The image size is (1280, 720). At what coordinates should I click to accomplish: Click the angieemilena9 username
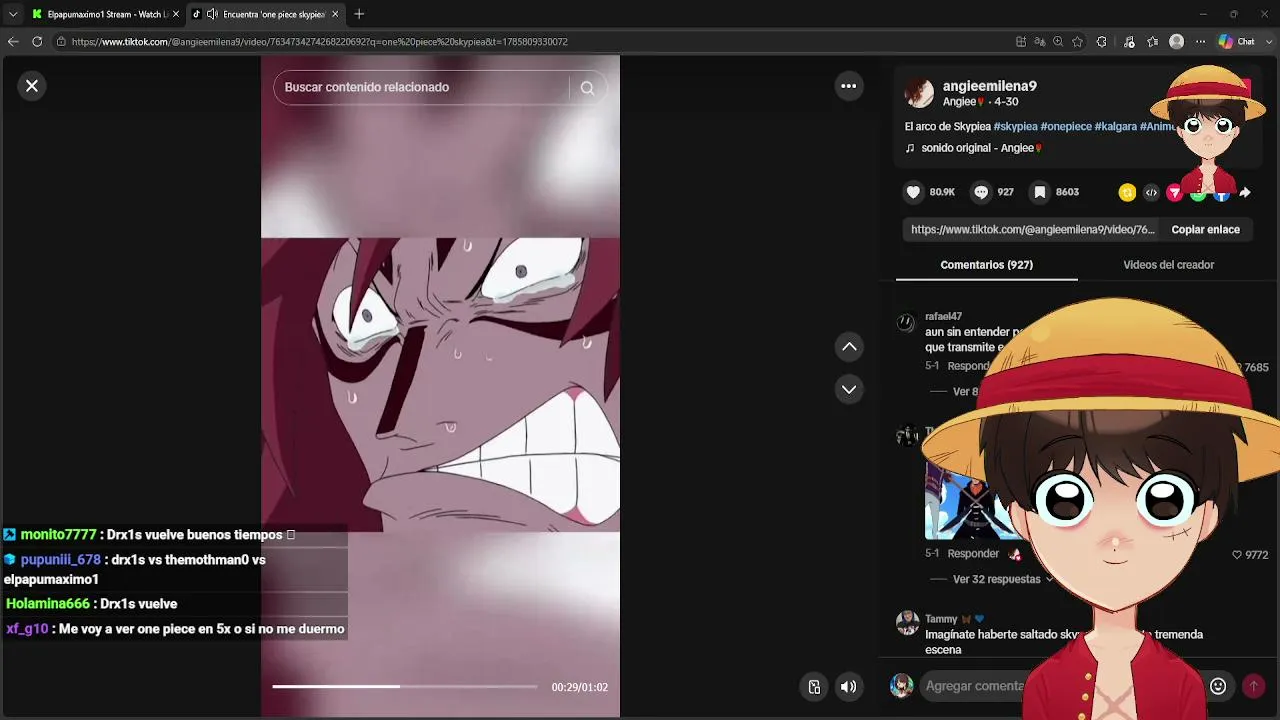click(989, 86)
